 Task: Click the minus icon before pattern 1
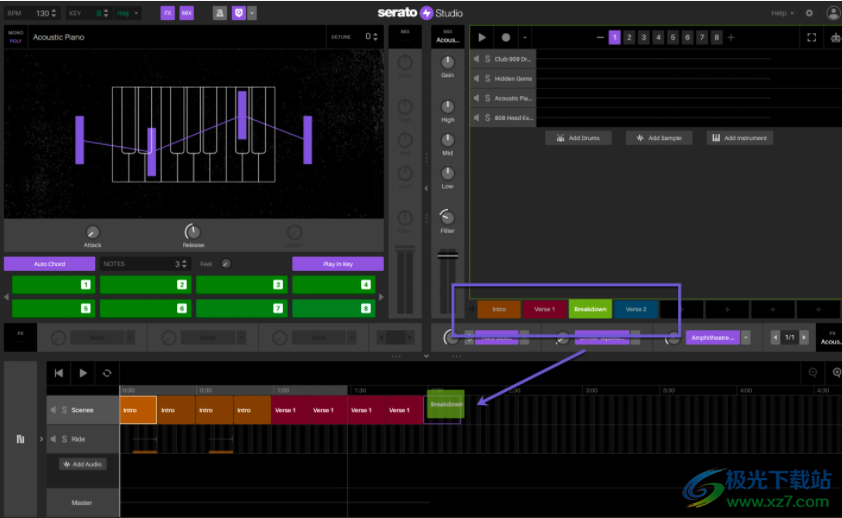pos(600,37)
